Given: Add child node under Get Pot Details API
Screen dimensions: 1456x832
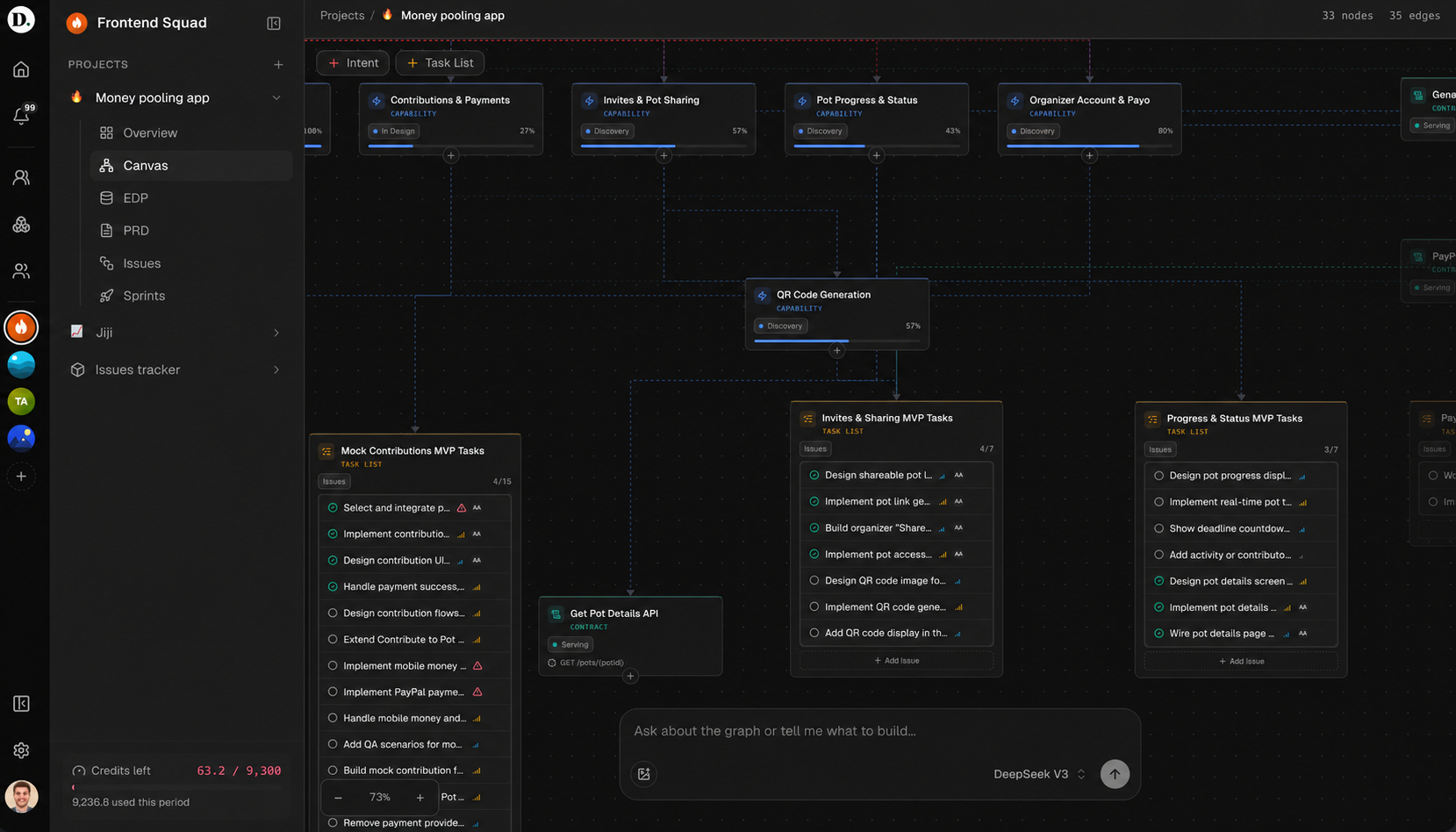Looking at the screenshot, I should (x=630, y=676).
